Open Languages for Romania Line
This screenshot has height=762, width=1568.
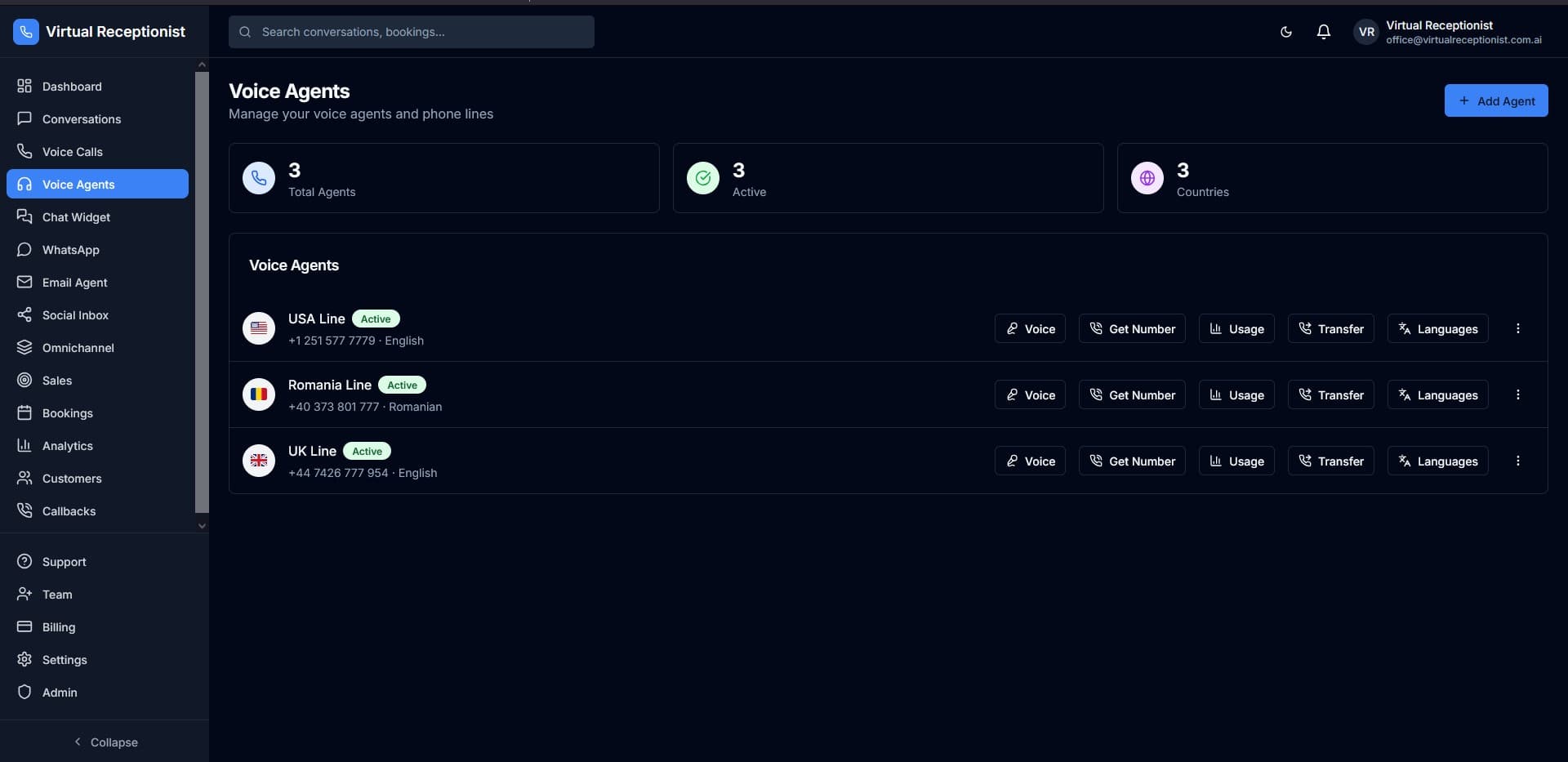point(1437,394)
